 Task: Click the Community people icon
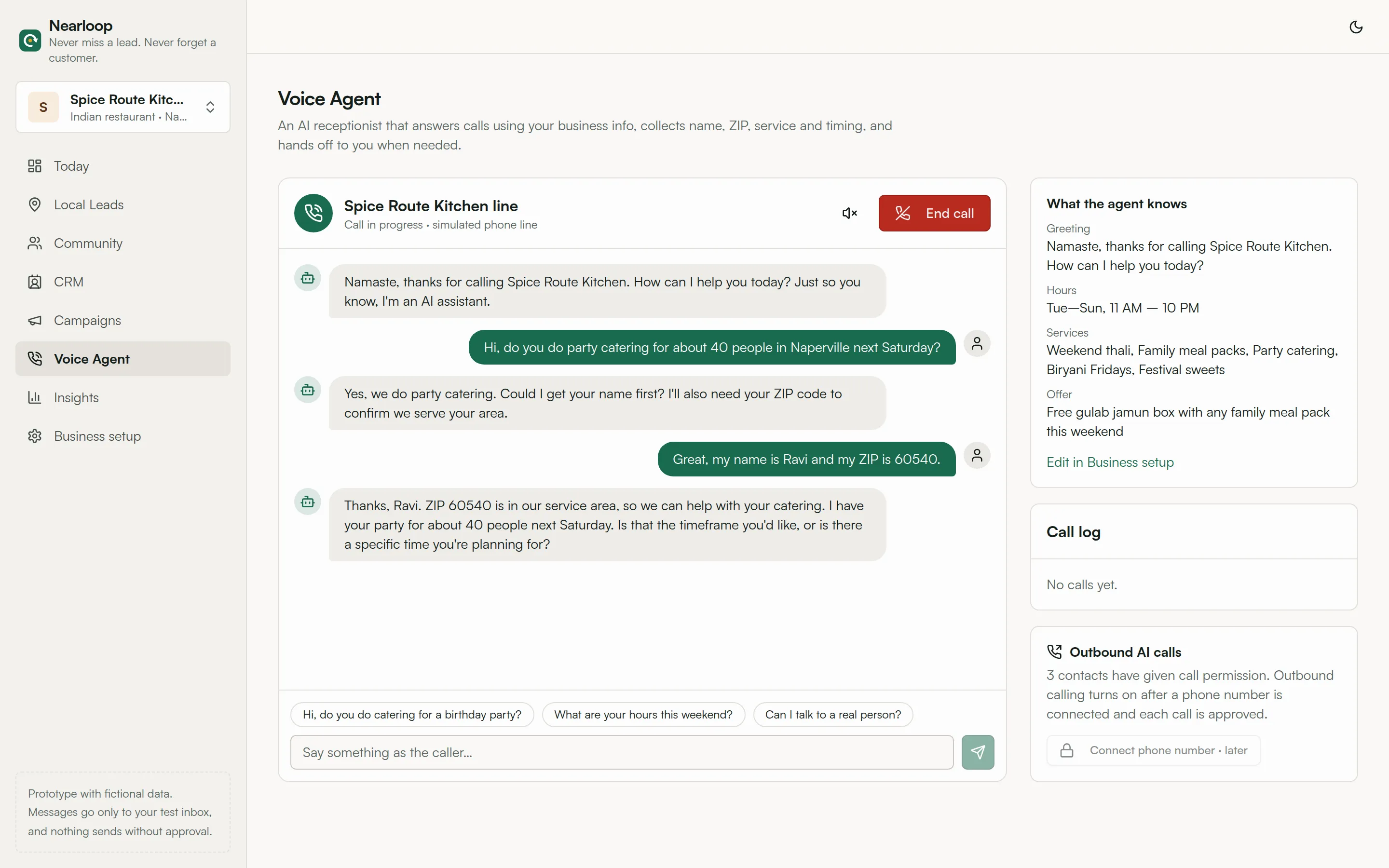pos(34,244)
